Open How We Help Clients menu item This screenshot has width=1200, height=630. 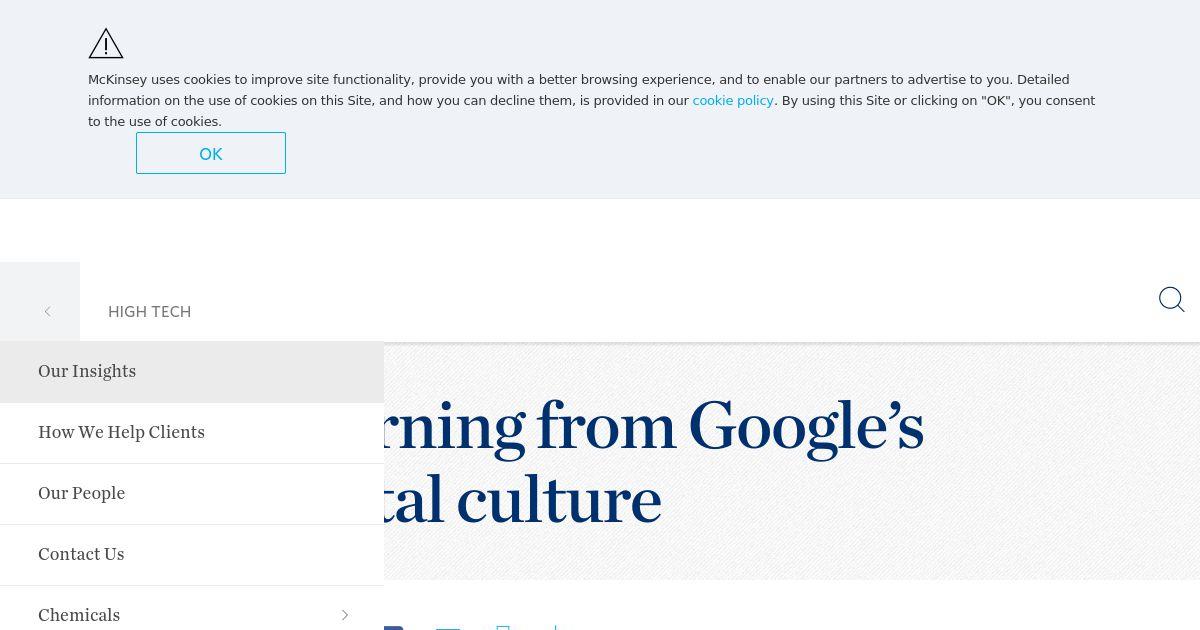(192, 433)
